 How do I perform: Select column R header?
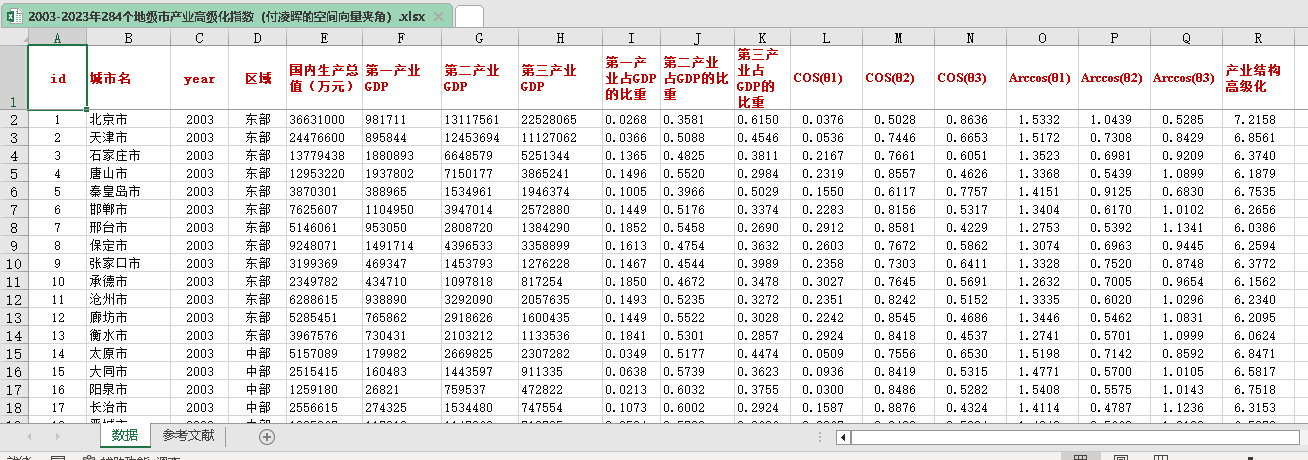click(x=1257, y=37)
